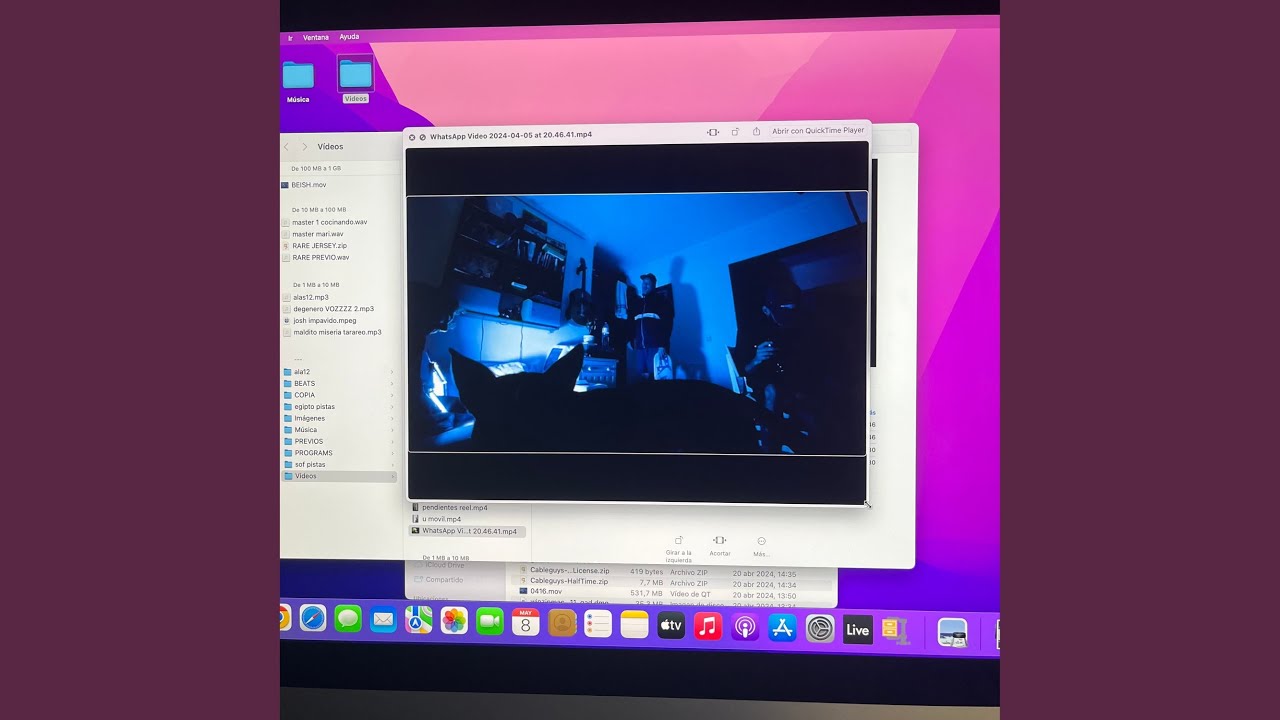Open Maps from the Dock
Viewport: 1280px width, 720px height.
click(x=419, y=620)
